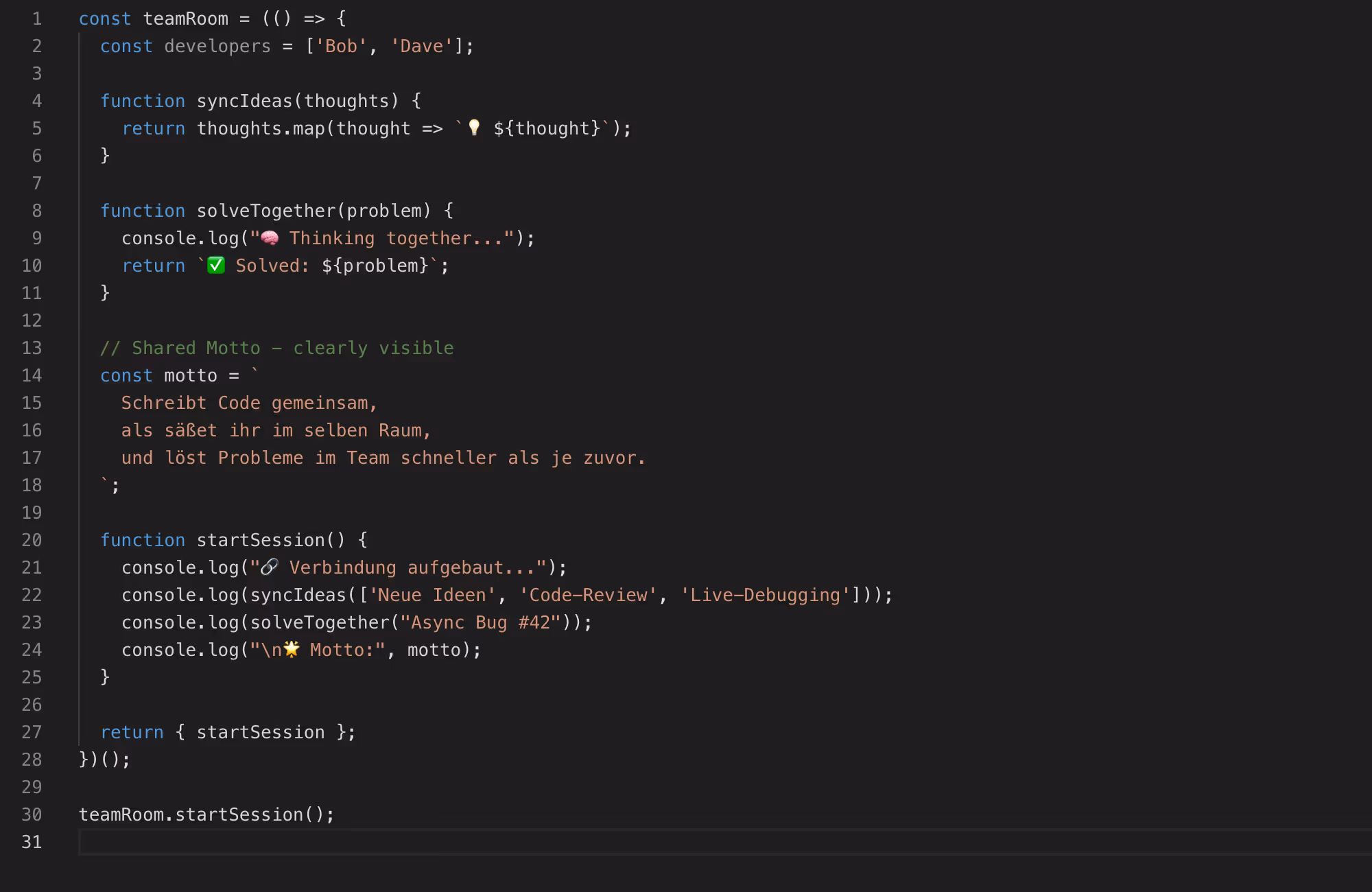This screenshot has height=892, width=1372.
Task: Click the 🌟 star emoji in the Motto log
Action: pyautogui.click(x=291, y=649)
